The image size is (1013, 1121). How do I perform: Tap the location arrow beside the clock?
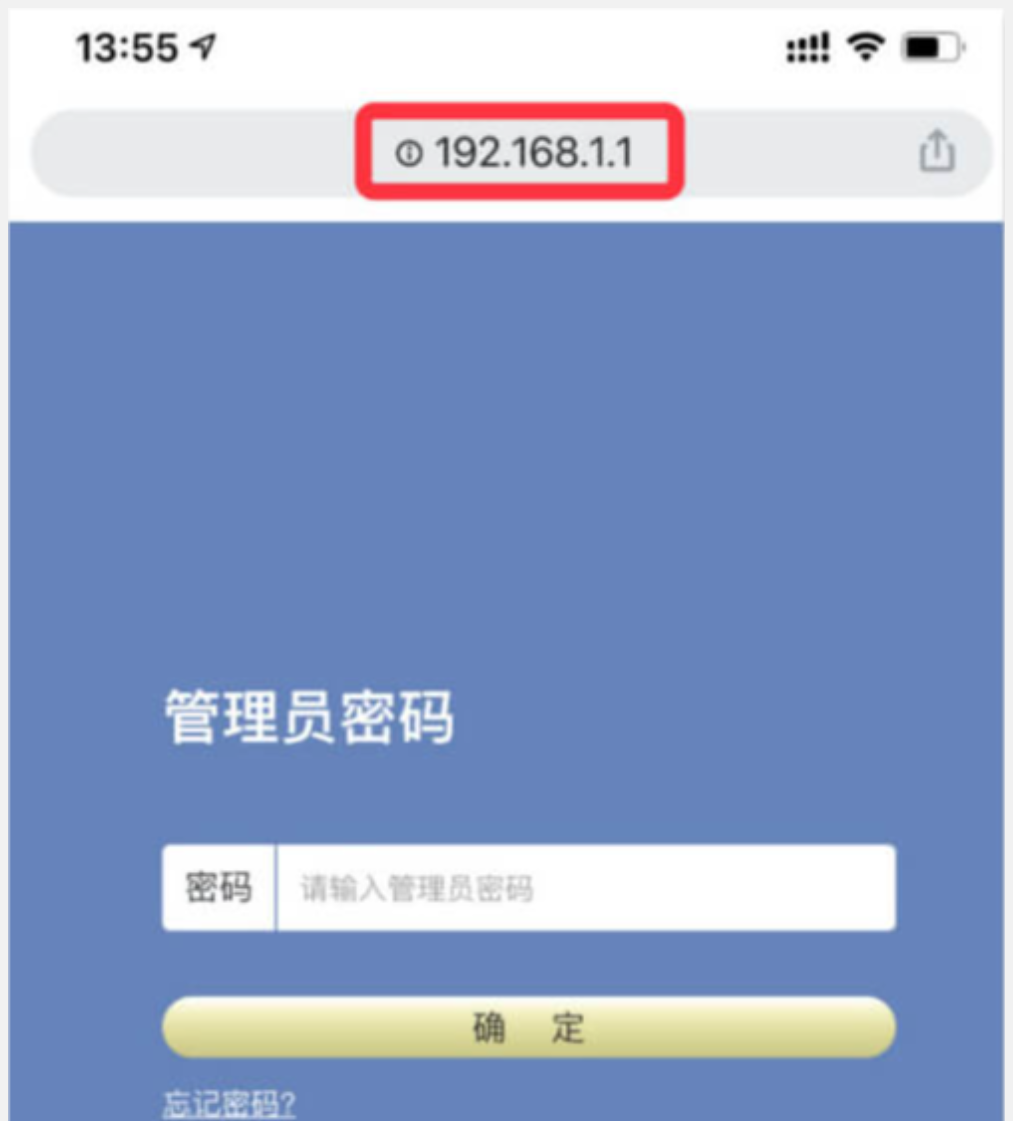202,47
